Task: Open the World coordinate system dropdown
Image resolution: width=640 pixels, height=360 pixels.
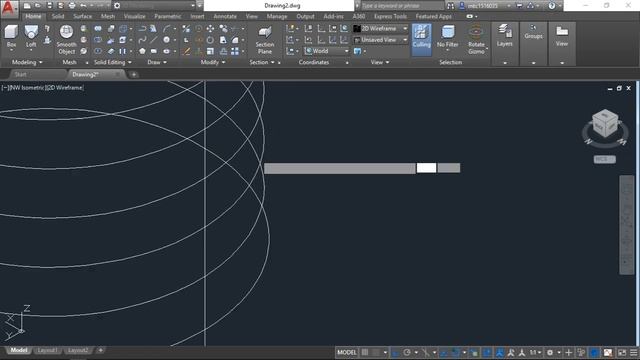Action: click(327, 51)
